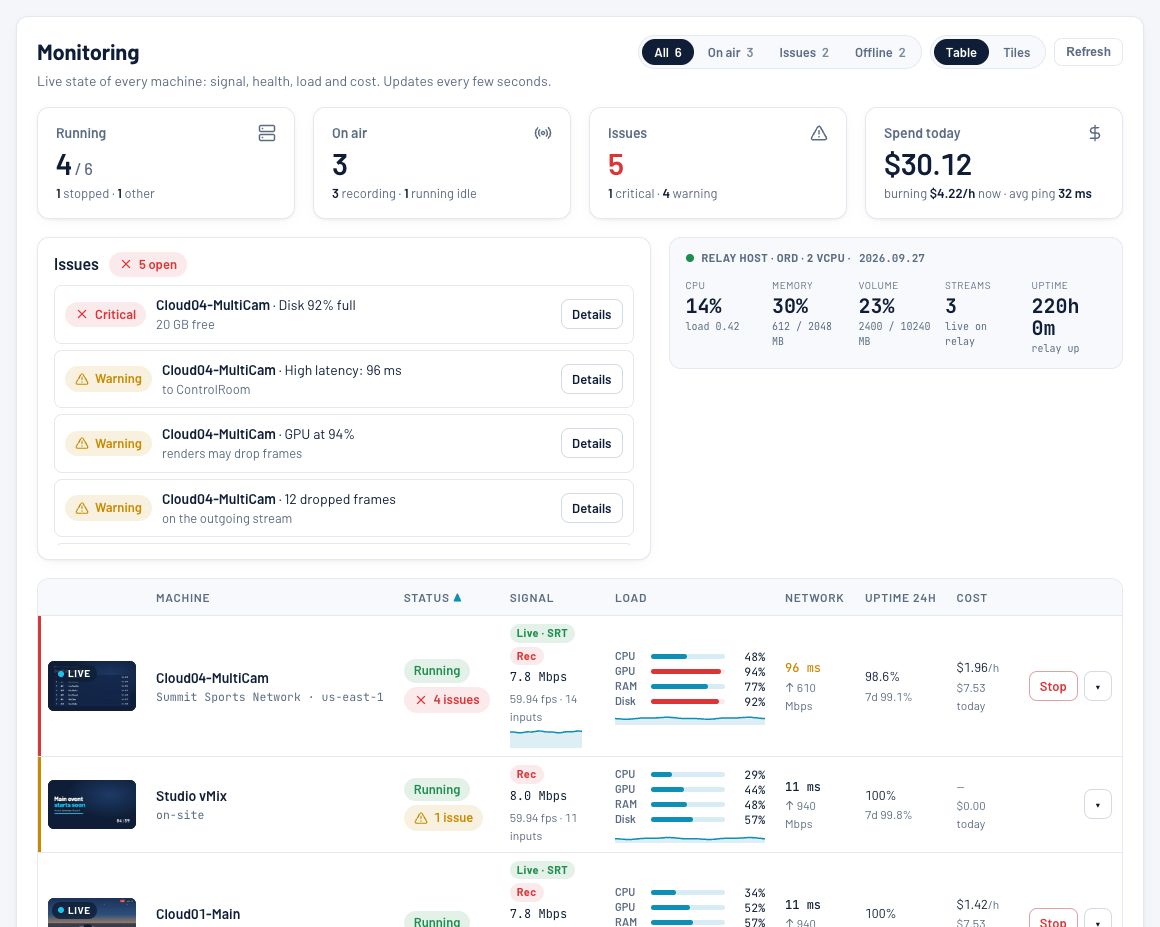
Task: Click the server icon in the Running card
Action: 267,133
